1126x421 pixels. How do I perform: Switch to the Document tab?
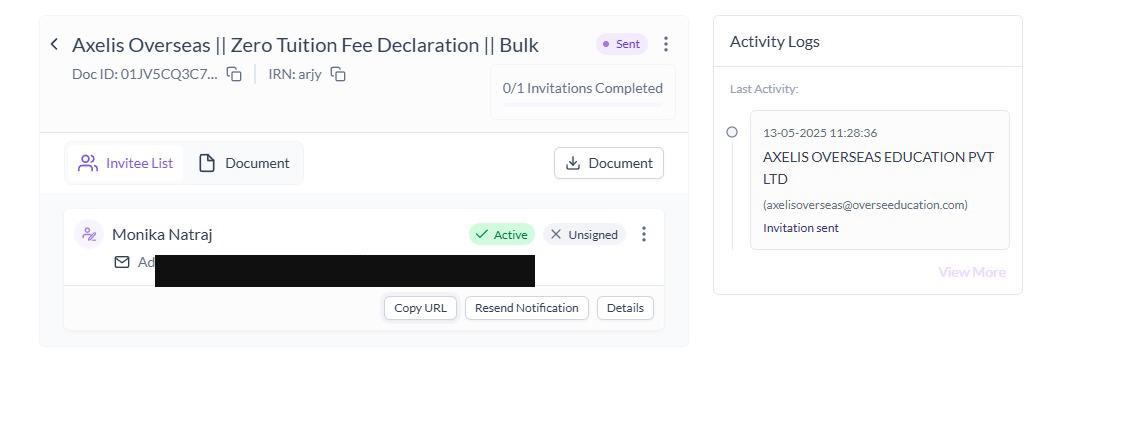tap(244, 163)
